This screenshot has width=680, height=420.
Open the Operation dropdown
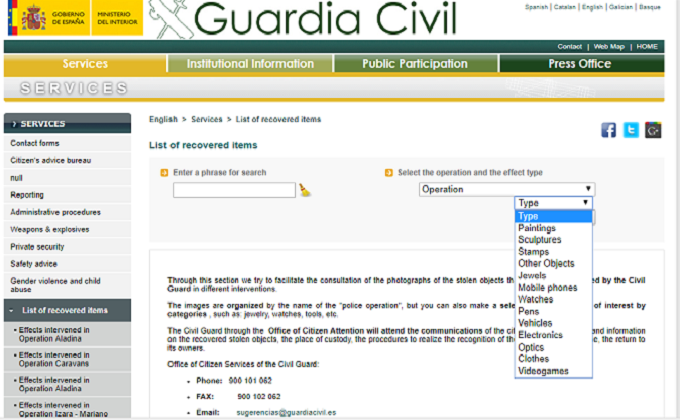tap(507, 189)
